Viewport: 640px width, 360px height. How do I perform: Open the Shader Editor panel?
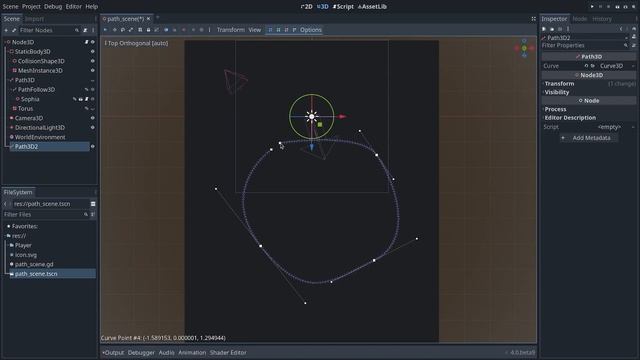[x=228, y=353]
